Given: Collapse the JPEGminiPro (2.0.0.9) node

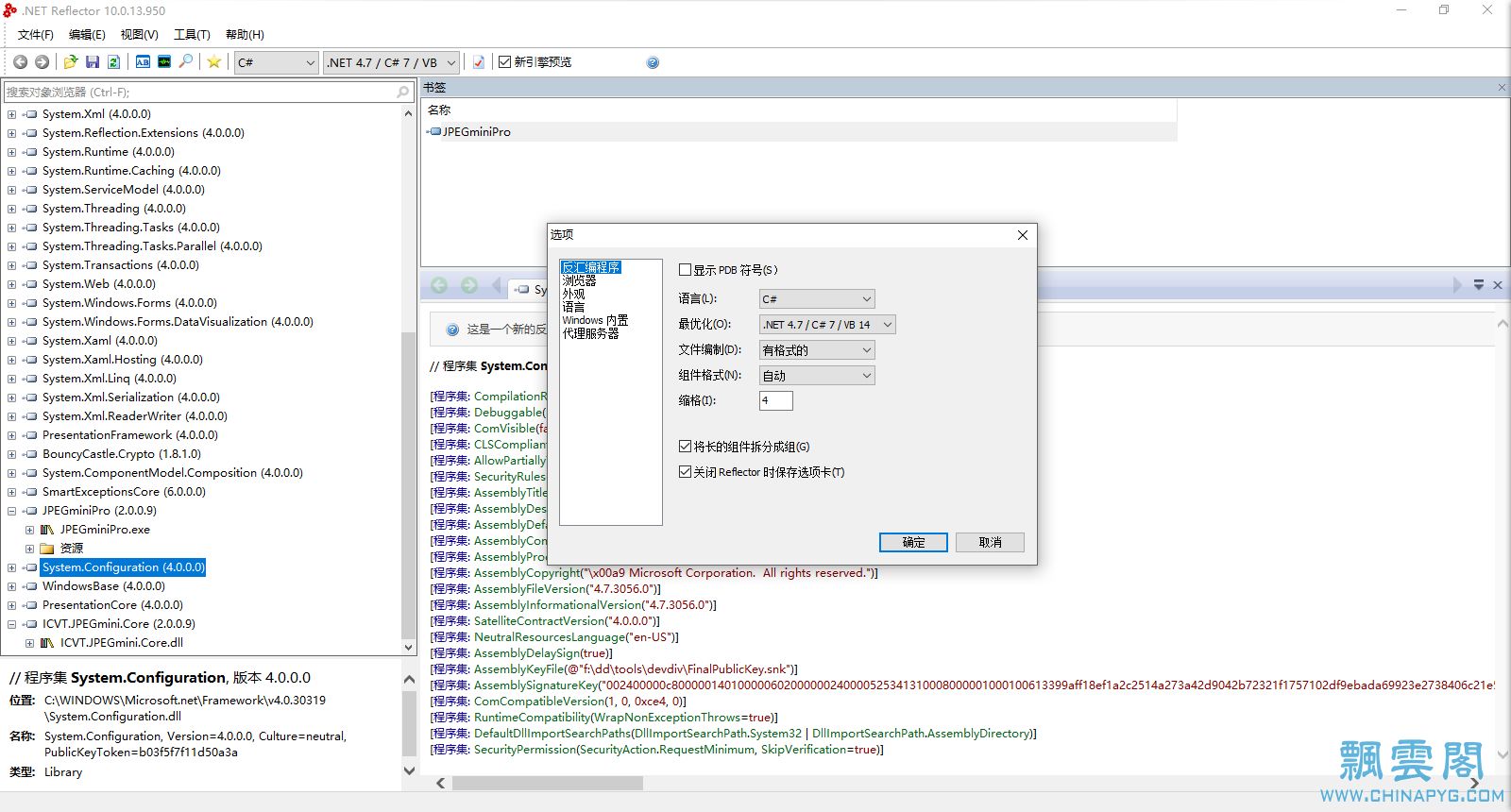Looking at the screenshot, I should click(12, 511).
